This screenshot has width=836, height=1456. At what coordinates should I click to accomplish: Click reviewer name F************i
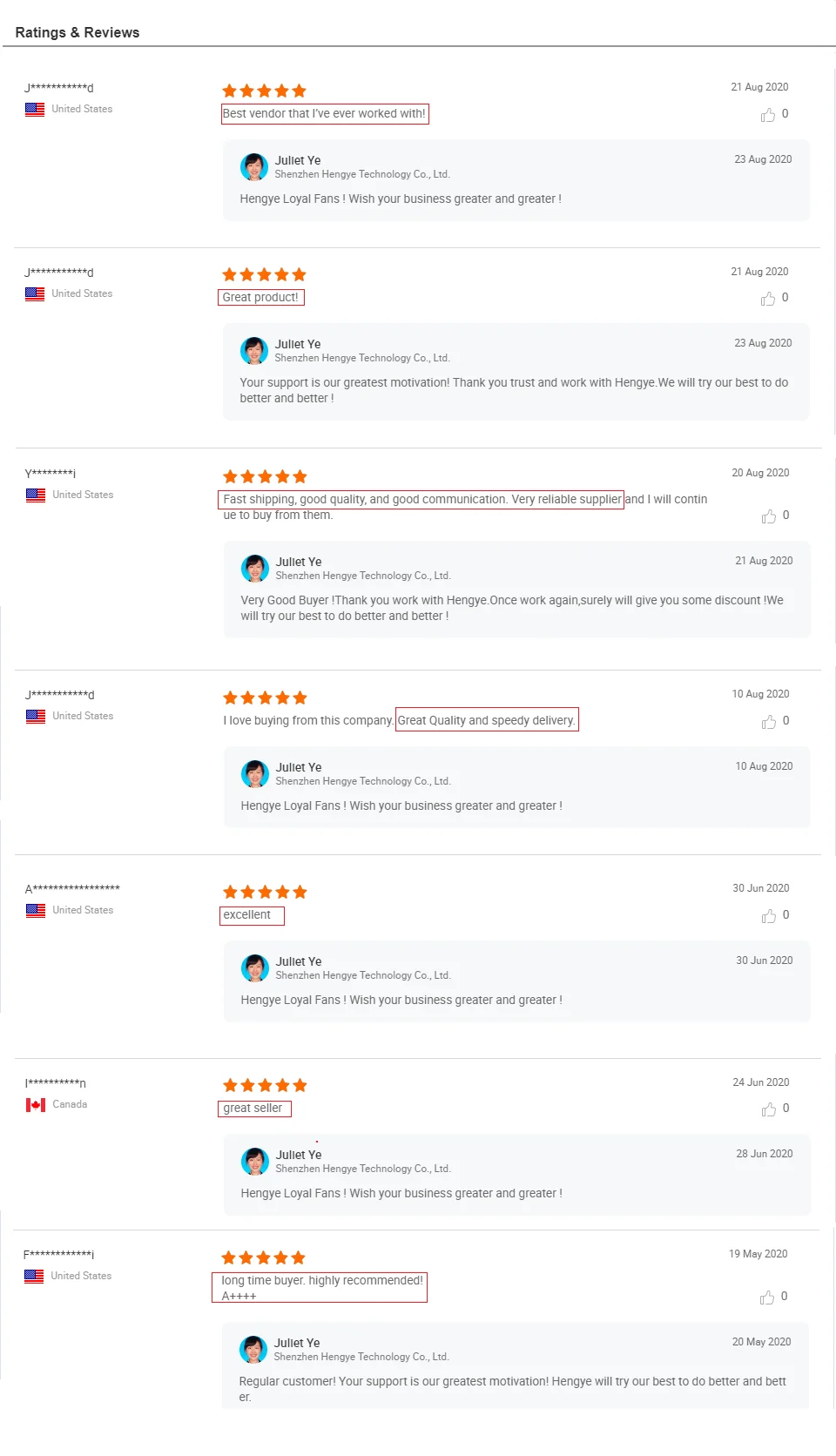click(58, 1255)
